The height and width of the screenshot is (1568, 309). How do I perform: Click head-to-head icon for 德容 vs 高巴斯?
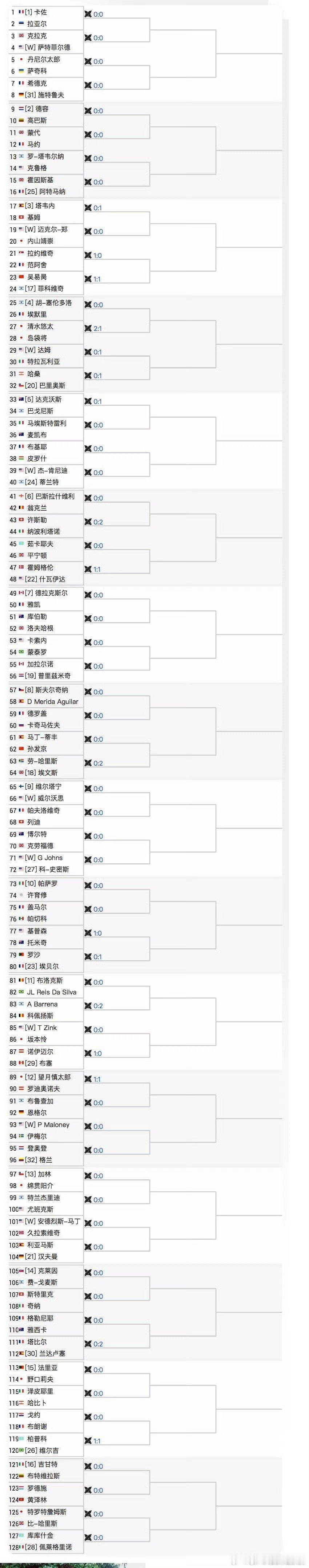88,111
